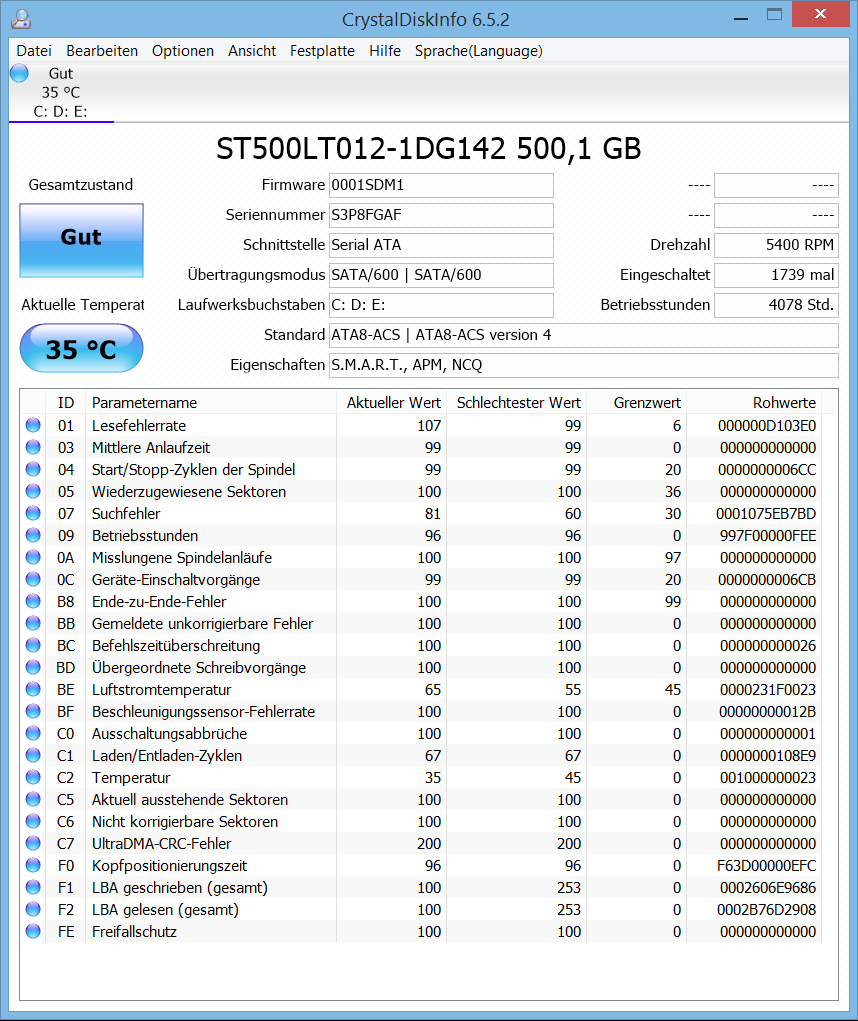Image resolution: width=858 pixels, height=1021 pixels.
Task: Click status orb of LBA geschrieben row
Action: tap(33, 887)
